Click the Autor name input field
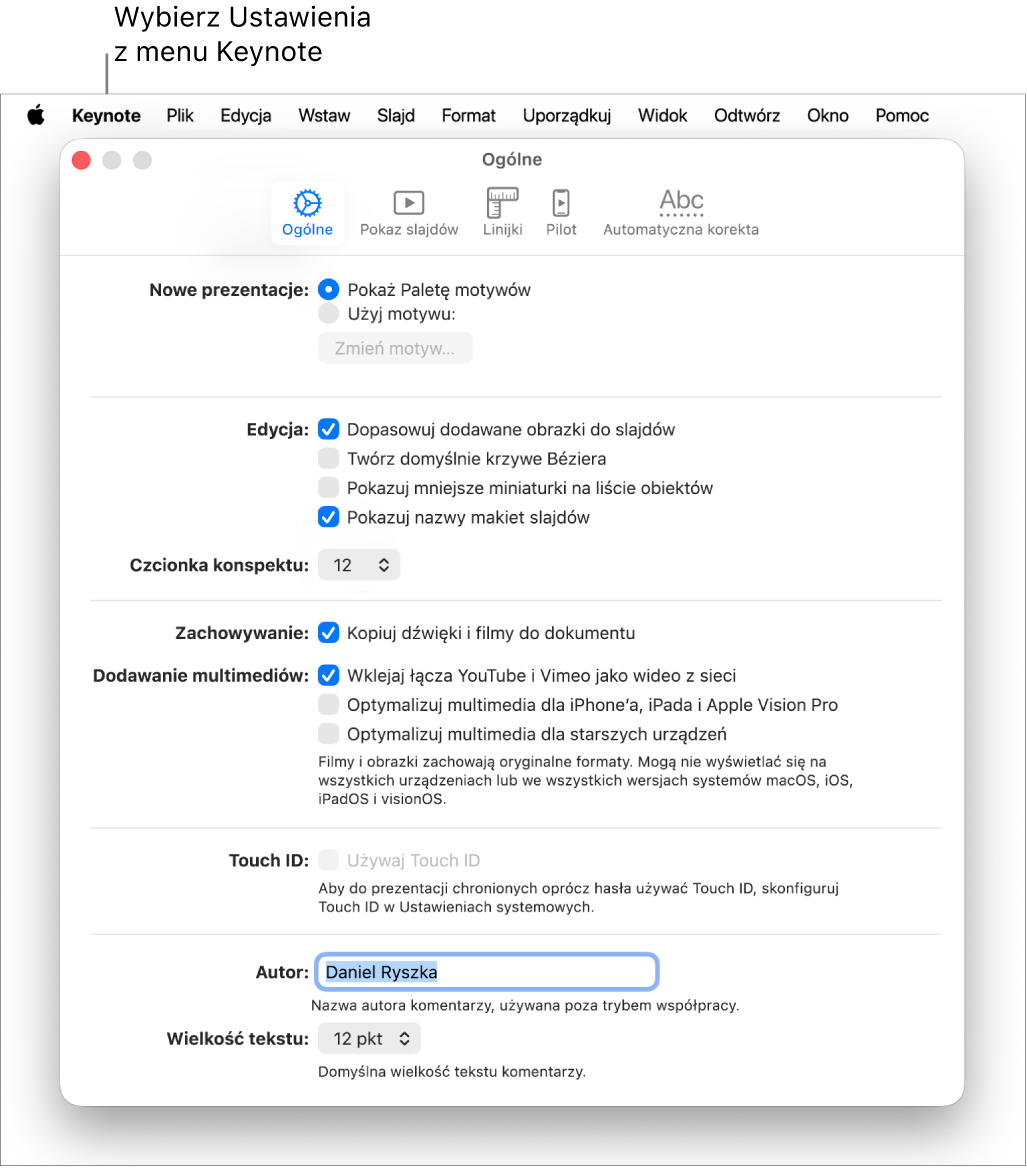 pos(487,972)
